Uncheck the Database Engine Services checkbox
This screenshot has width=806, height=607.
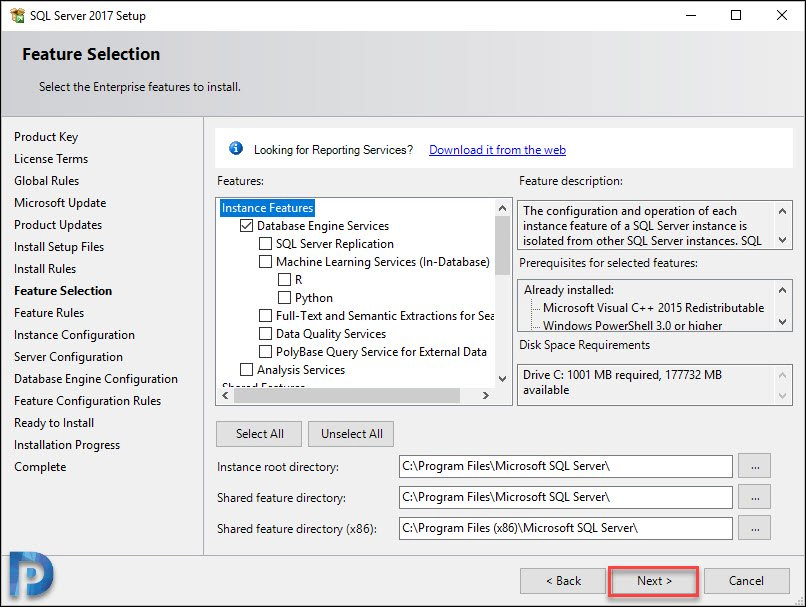click(247, 226)
